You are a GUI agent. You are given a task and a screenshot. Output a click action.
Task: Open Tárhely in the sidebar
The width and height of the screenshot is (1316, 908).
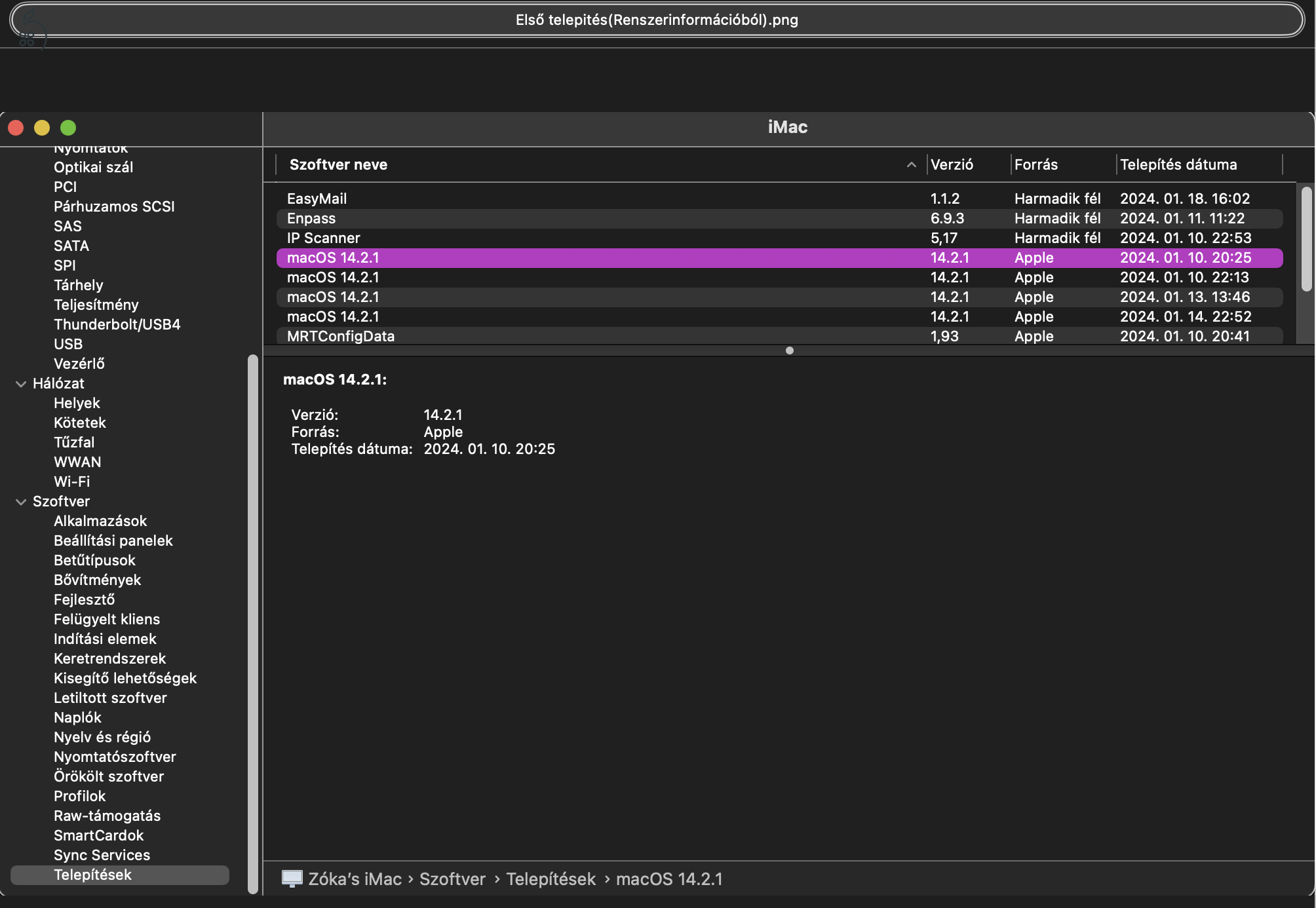[x=78, y=286]
